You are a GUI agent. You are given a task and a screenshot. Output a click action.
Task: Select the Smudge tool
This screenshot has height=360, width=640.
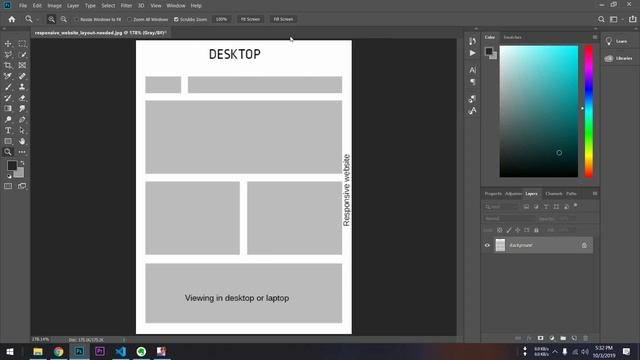pyautogui.click(x=22, y=109)
